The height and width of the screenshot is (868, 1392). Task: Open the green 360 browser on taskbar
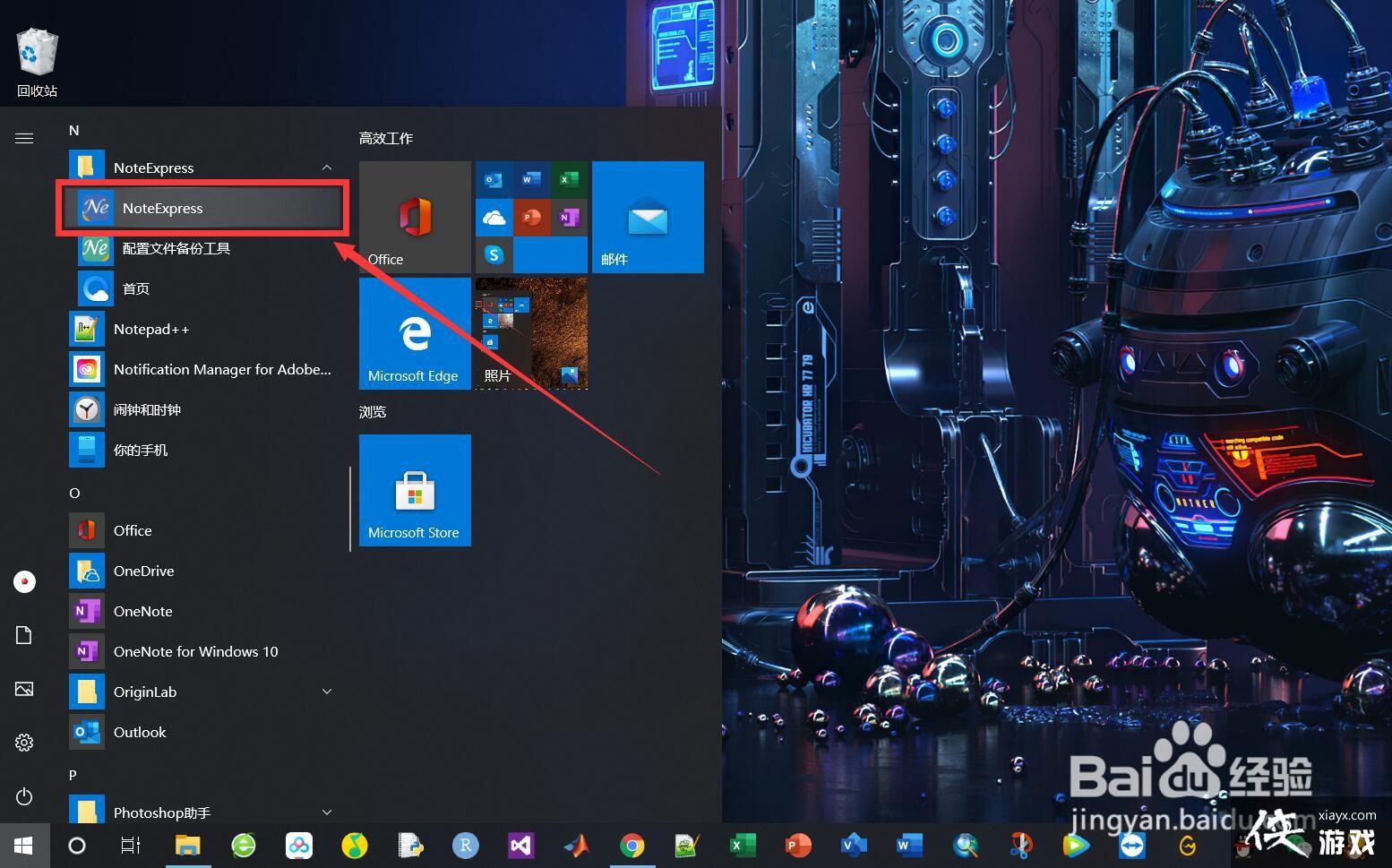pyautogui.click(x=243, y=846)
